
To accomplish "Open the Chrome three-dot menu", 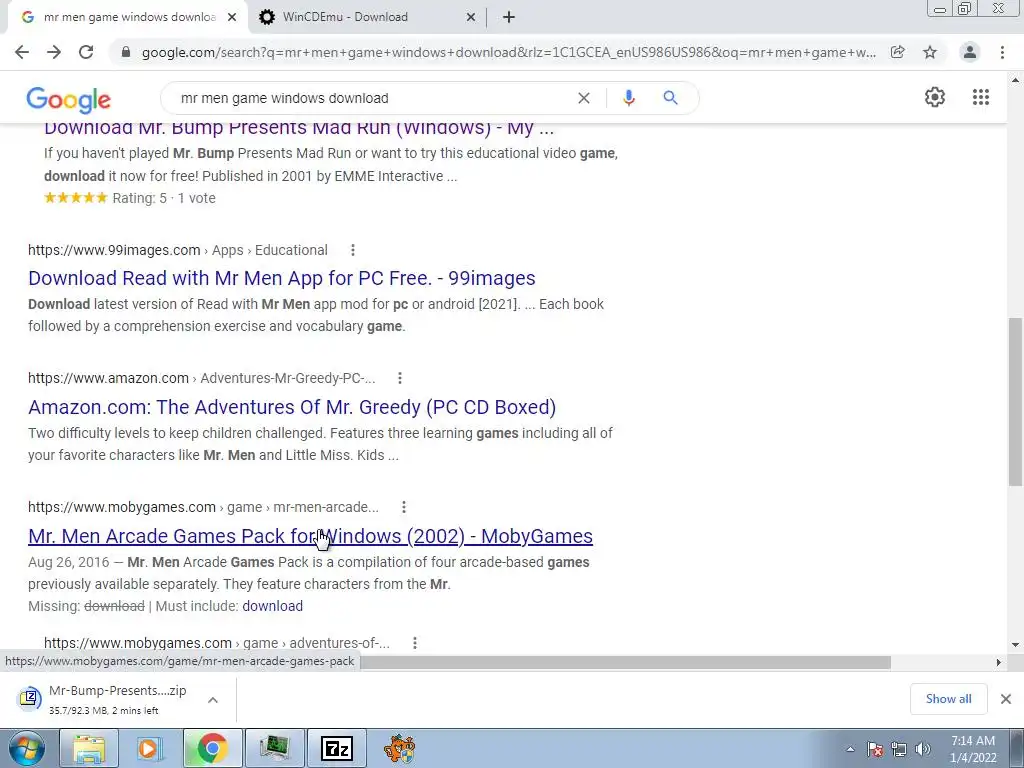I will point(1002,52).
